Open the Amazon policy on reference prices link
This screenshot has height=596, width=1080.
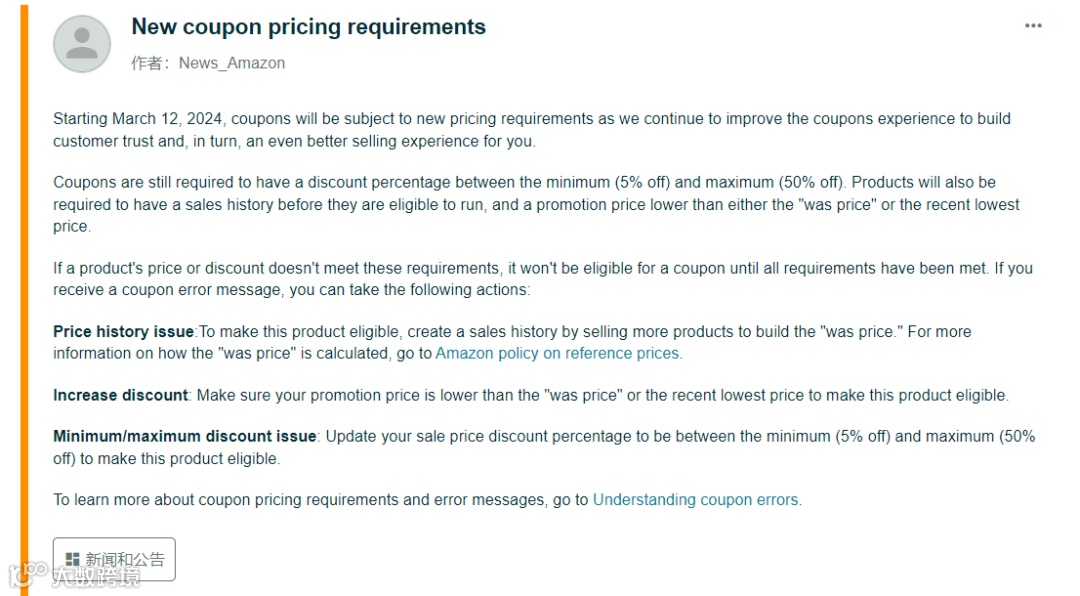point(558,353)
